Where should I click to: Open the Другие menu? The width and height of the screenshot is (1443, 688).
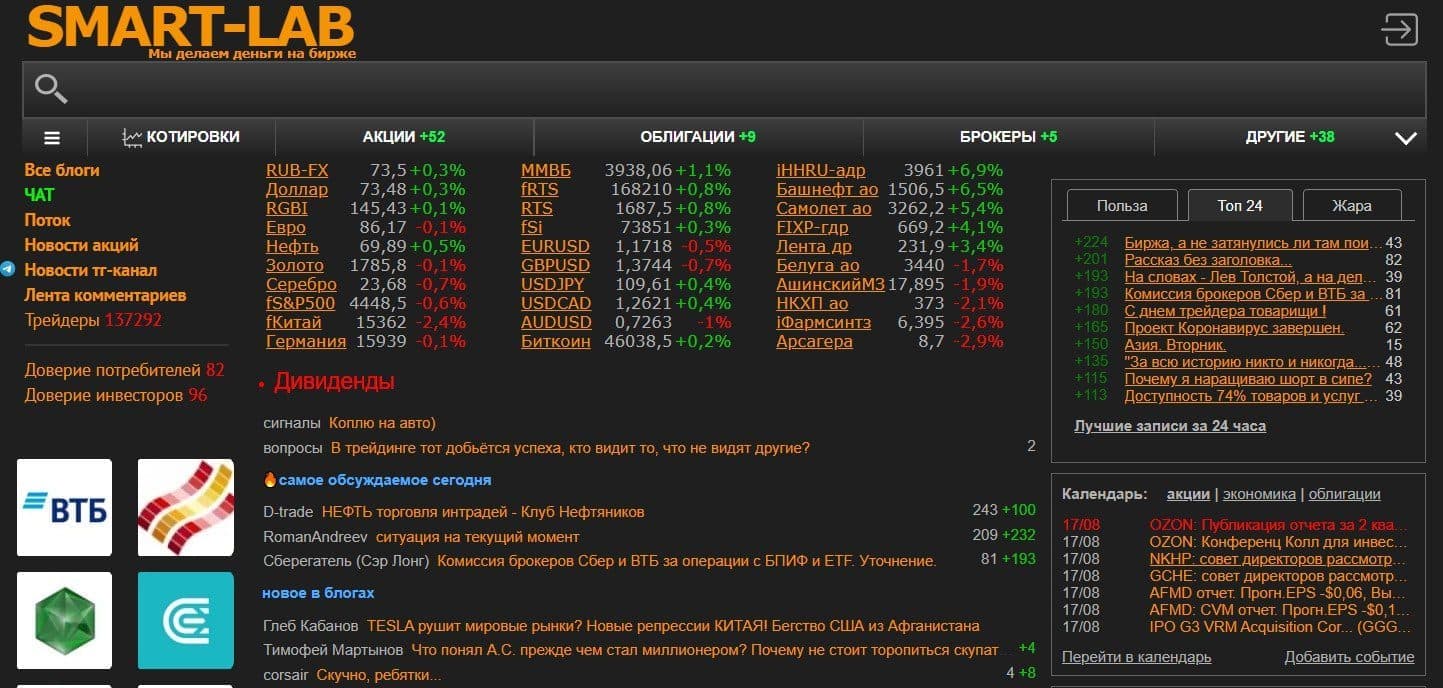pos(1290,137)
